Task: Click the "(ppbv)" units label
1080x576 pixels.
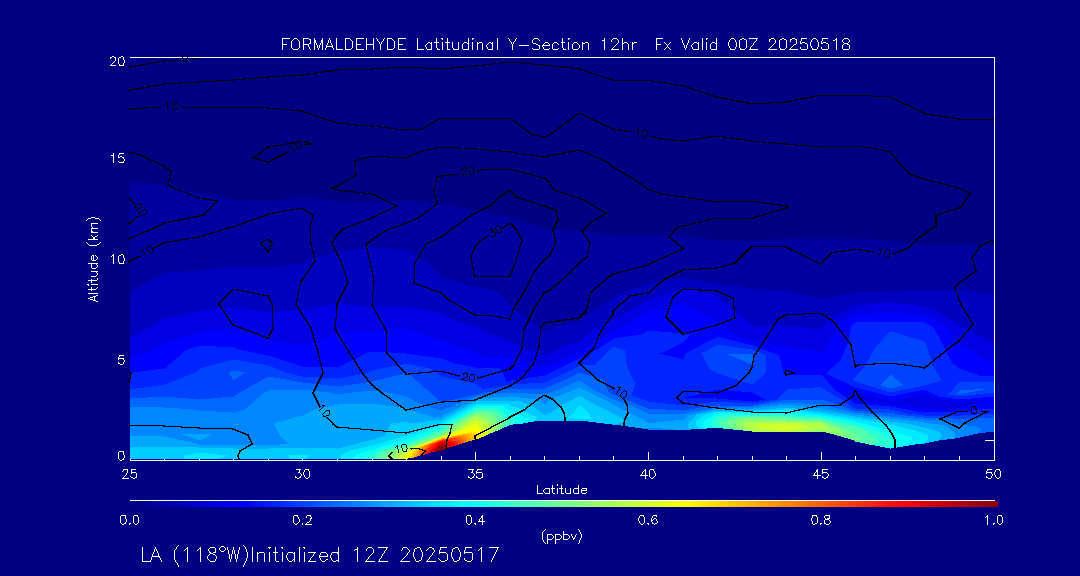Action: coord(562,537)
